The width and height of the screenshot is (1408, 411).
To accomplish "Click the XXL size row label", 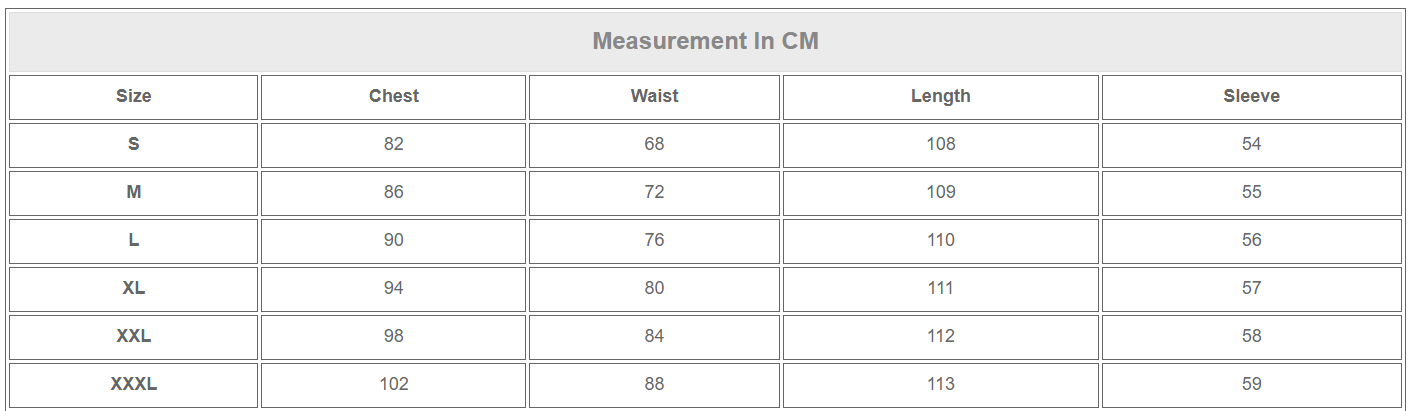I will coord(133,336).
